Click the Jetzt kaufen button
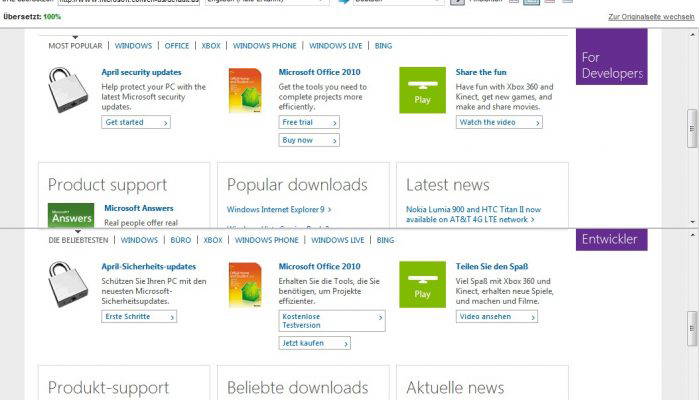Image resolution: width=700 pixels, height=400 pixels. tap(314, 343)
